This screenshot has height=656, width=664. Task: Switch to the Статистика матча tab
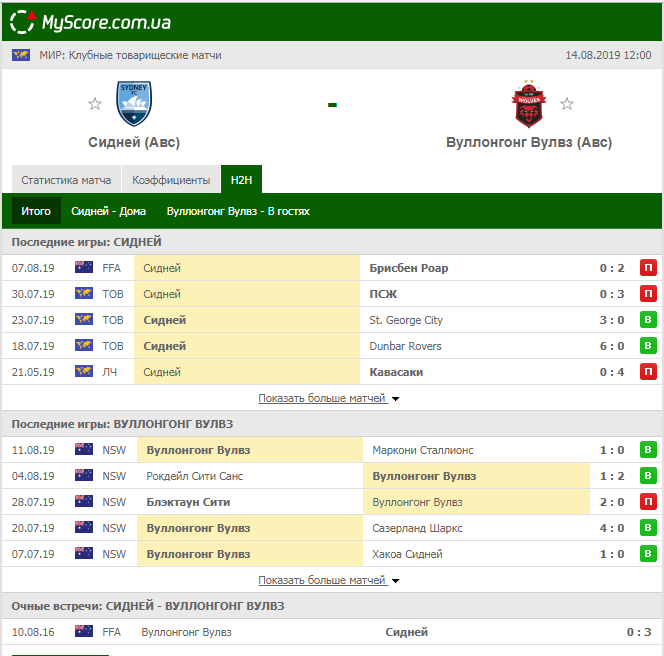(x=66, y=181)
